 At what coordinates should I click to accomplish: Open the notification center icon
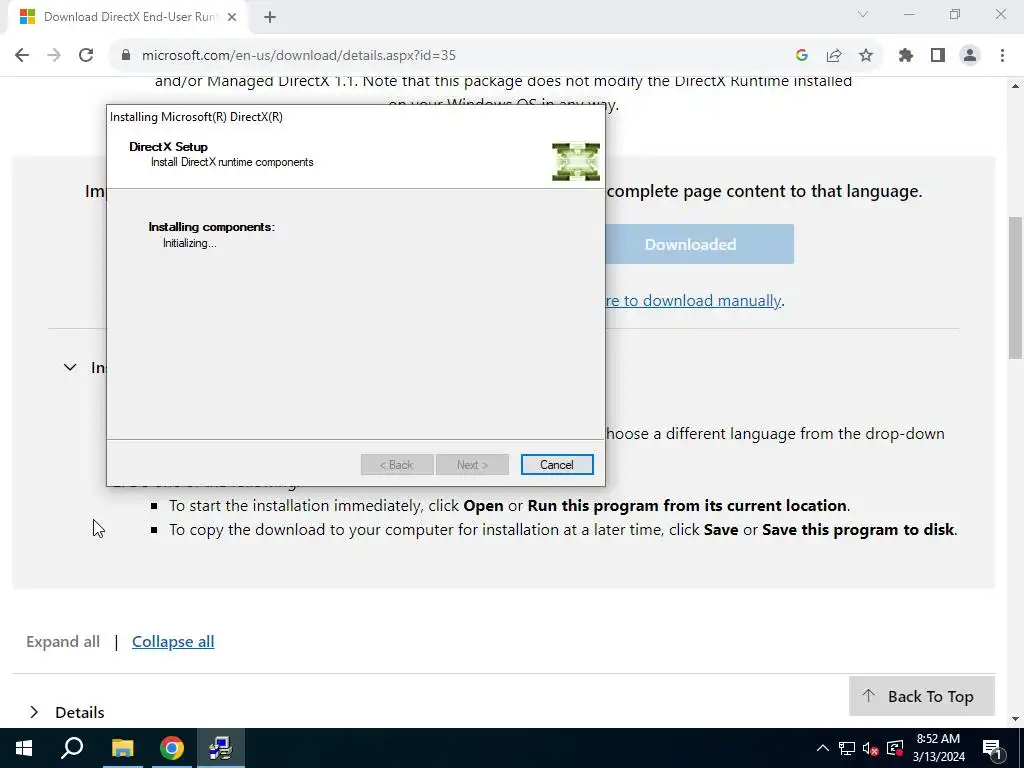tap(992, 748)
